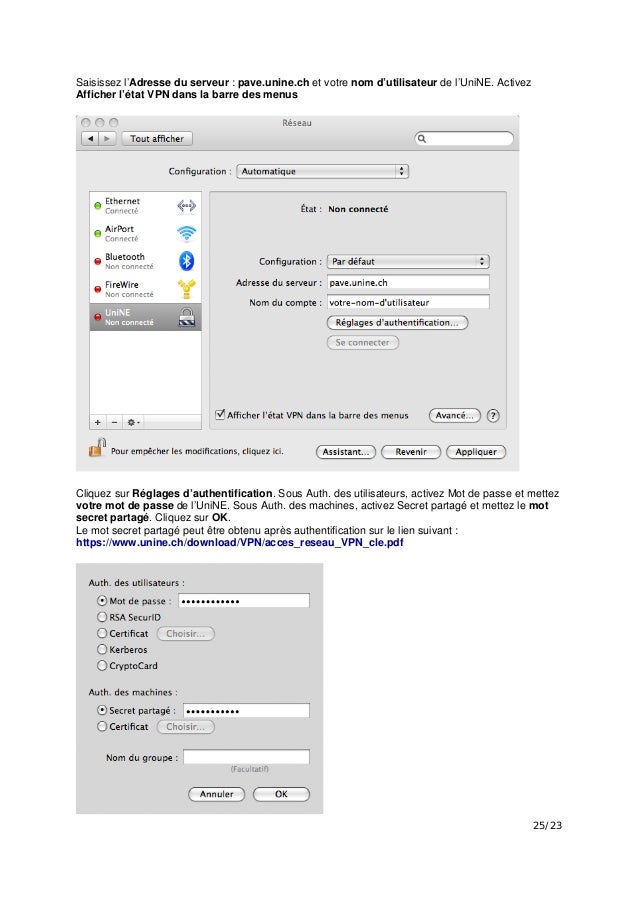Select the Kerberos radio button

click(x=102, y=649)
